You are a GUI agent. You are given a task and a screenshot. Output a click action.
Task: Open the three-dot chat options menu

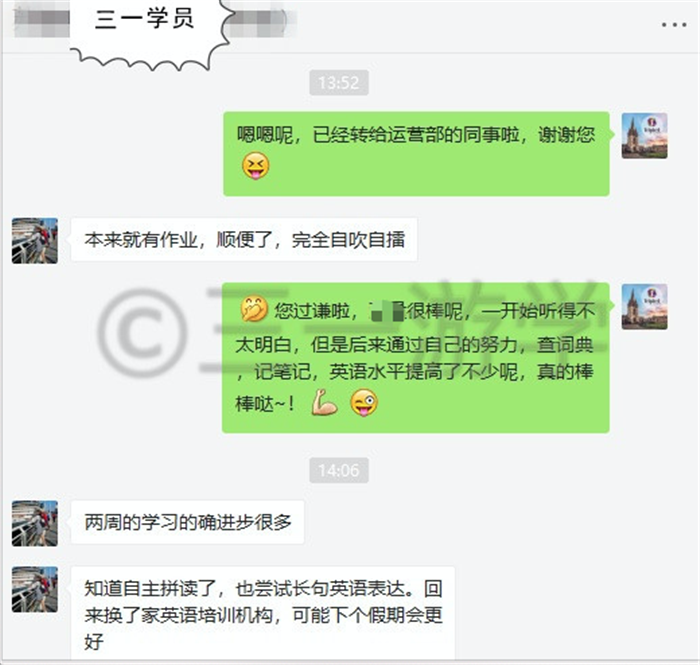tap(674, 25)
